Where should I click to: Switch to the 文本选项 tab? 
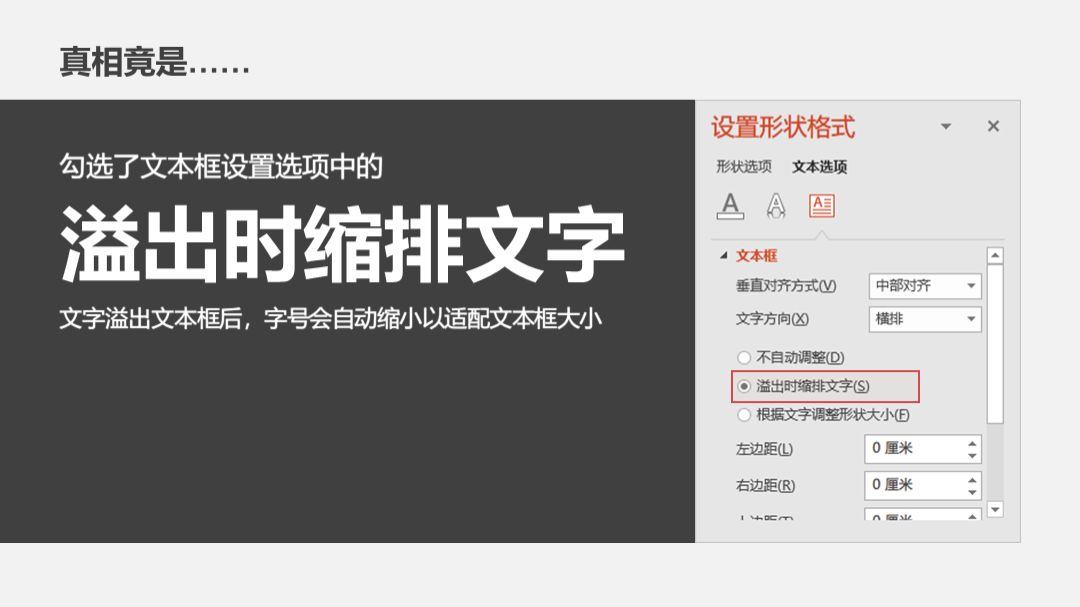pos(819,166)
